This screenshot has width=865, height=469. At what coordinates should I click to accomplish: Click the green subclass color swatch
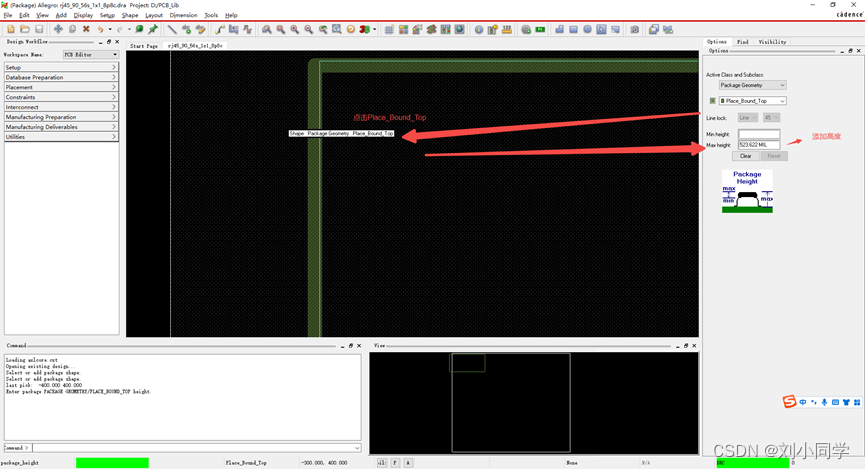coord(713,101)
